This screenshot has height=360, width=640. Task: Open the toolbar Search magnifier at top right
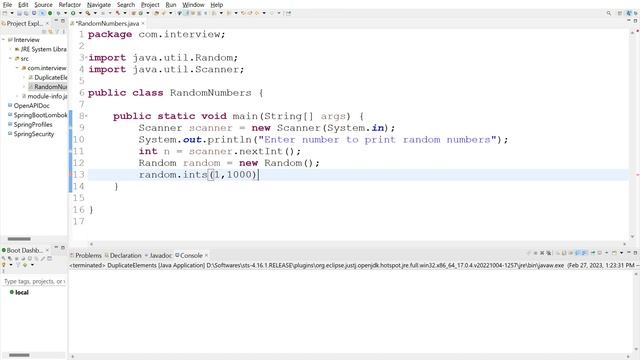point(609,13)
